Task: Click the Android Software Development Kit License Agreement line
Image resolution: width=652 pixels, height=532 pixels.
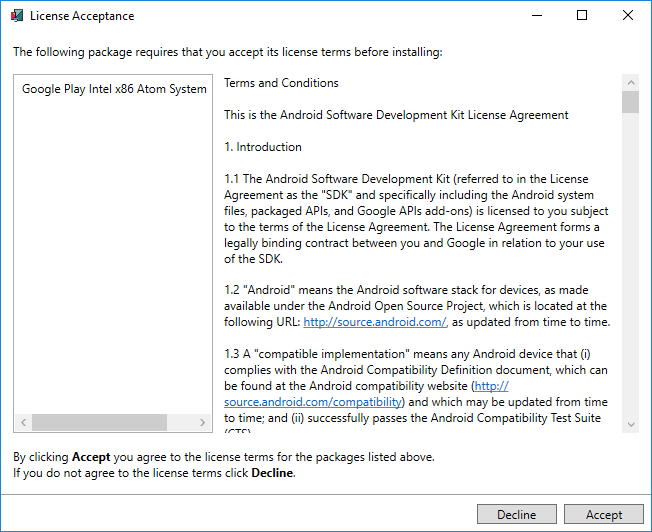Action: [396, 115]
